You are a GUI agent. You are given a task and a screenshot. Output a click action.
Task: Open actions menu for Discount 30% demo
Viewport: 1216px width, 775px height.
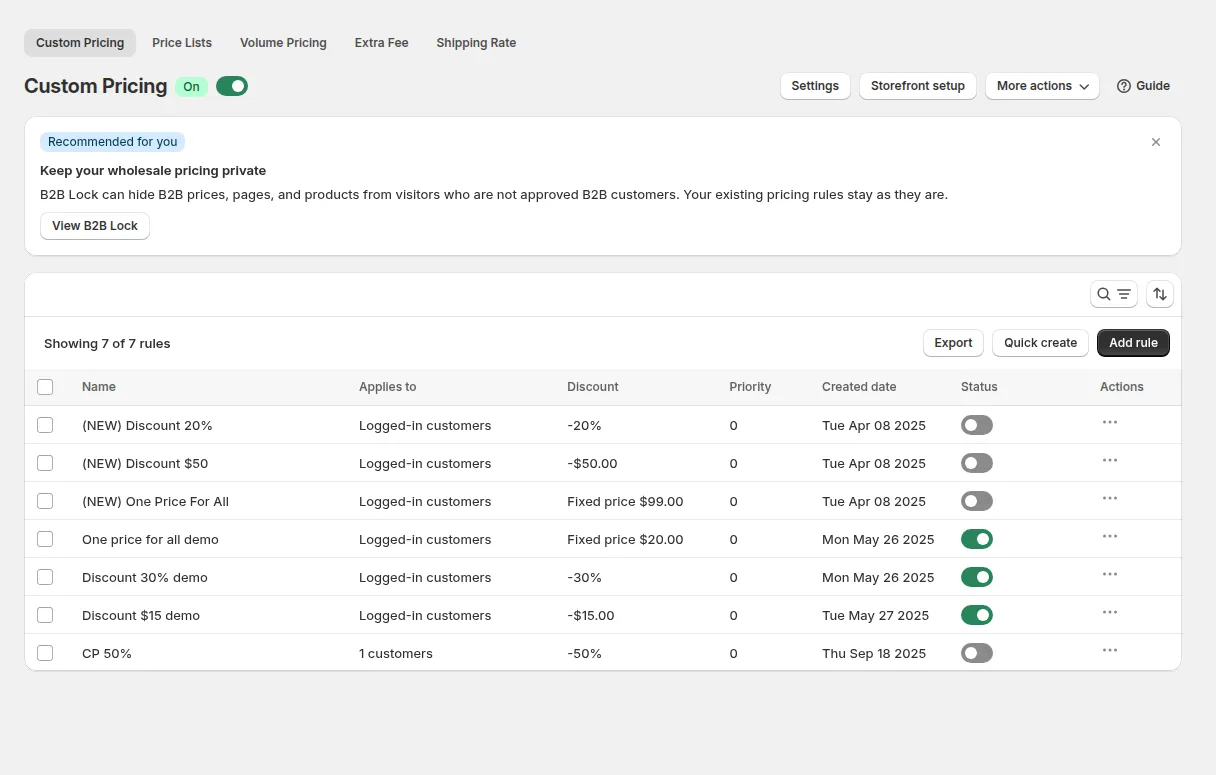tap(1110, 575)
